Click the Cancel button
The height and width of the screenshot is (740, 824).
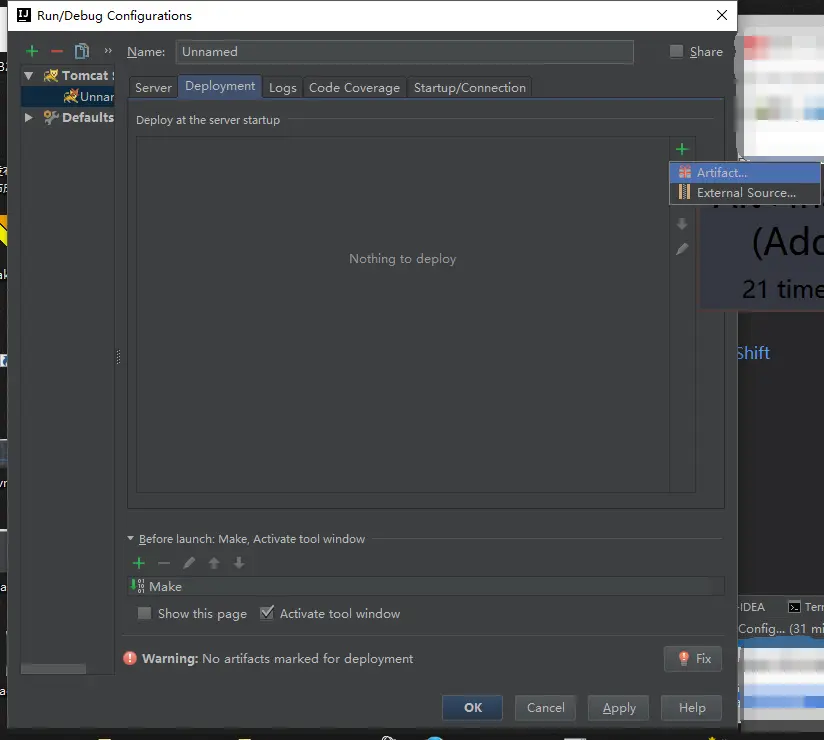coord(545,708)
